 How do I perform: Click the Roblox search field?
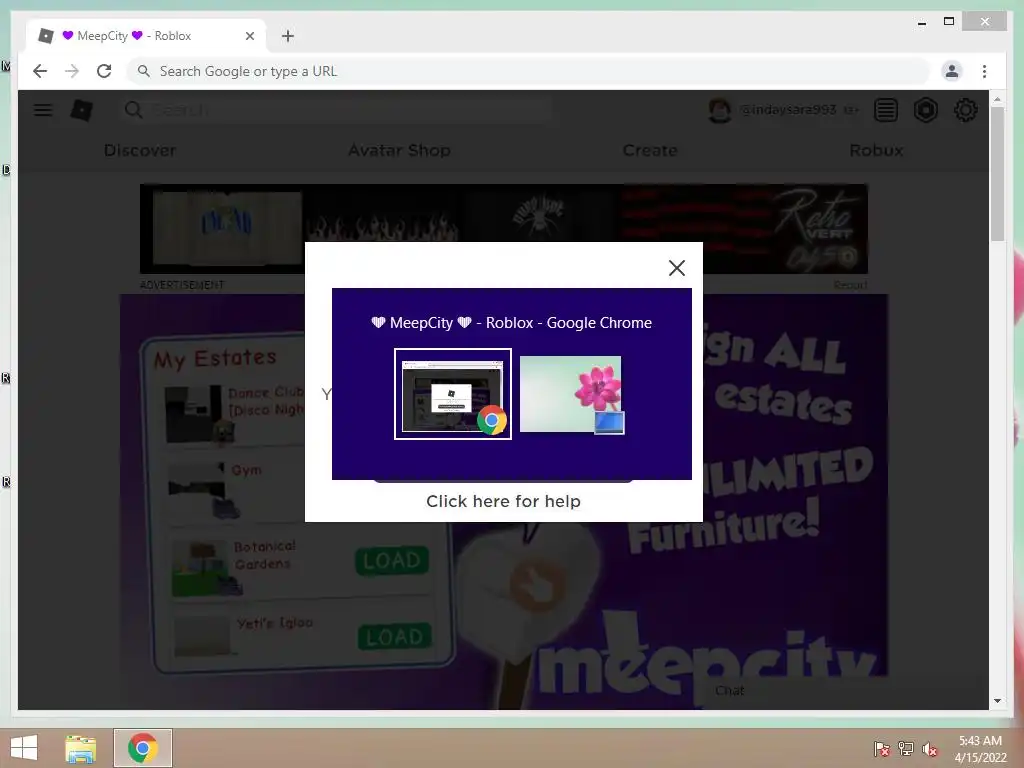pyautogui.click(x=336, y=110)
